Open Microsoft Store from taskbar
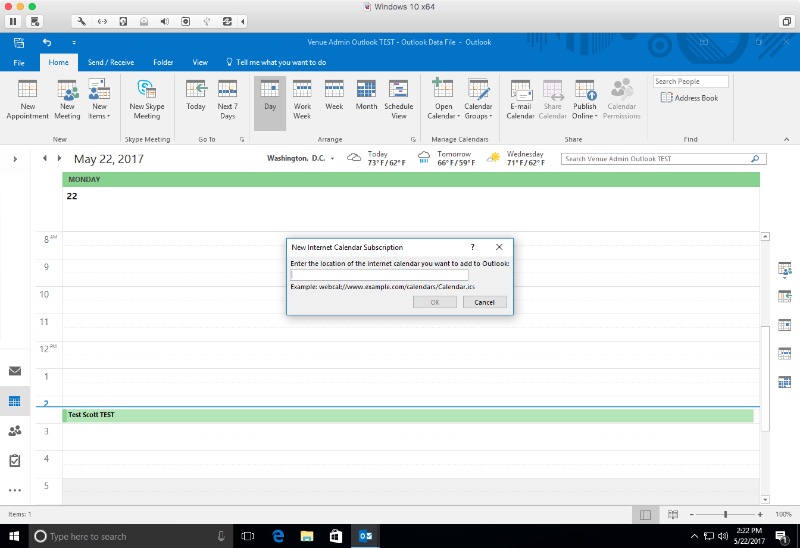 336,536
